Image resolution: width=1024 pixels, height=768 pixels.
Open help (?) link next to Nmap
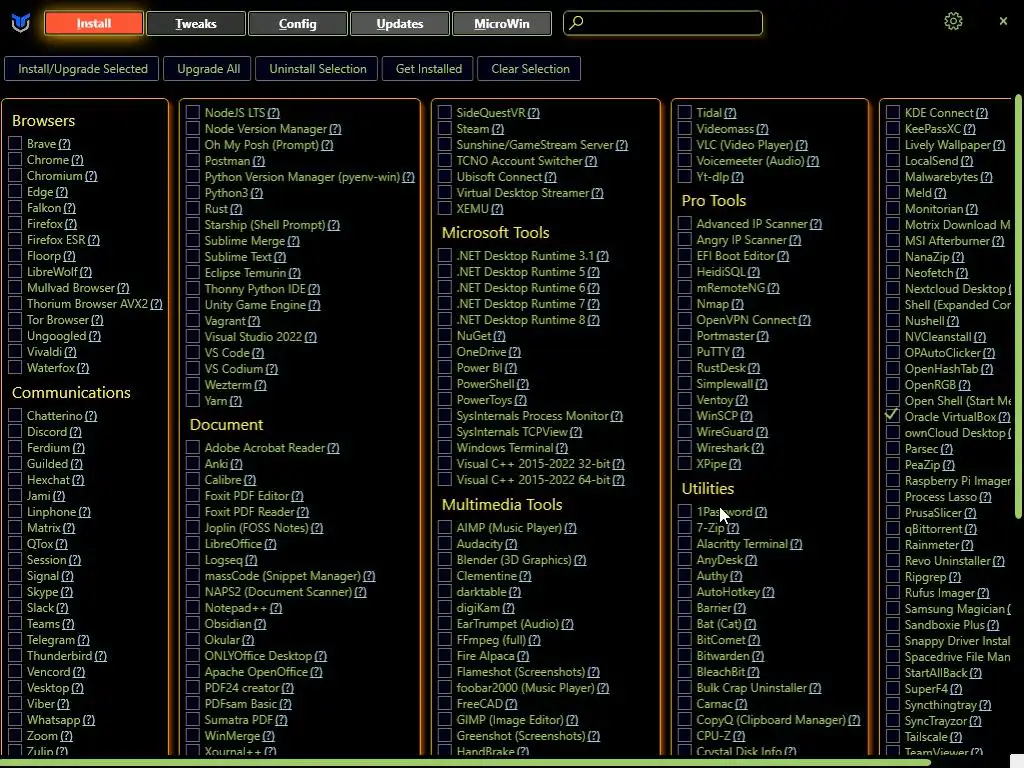point(737,304)
